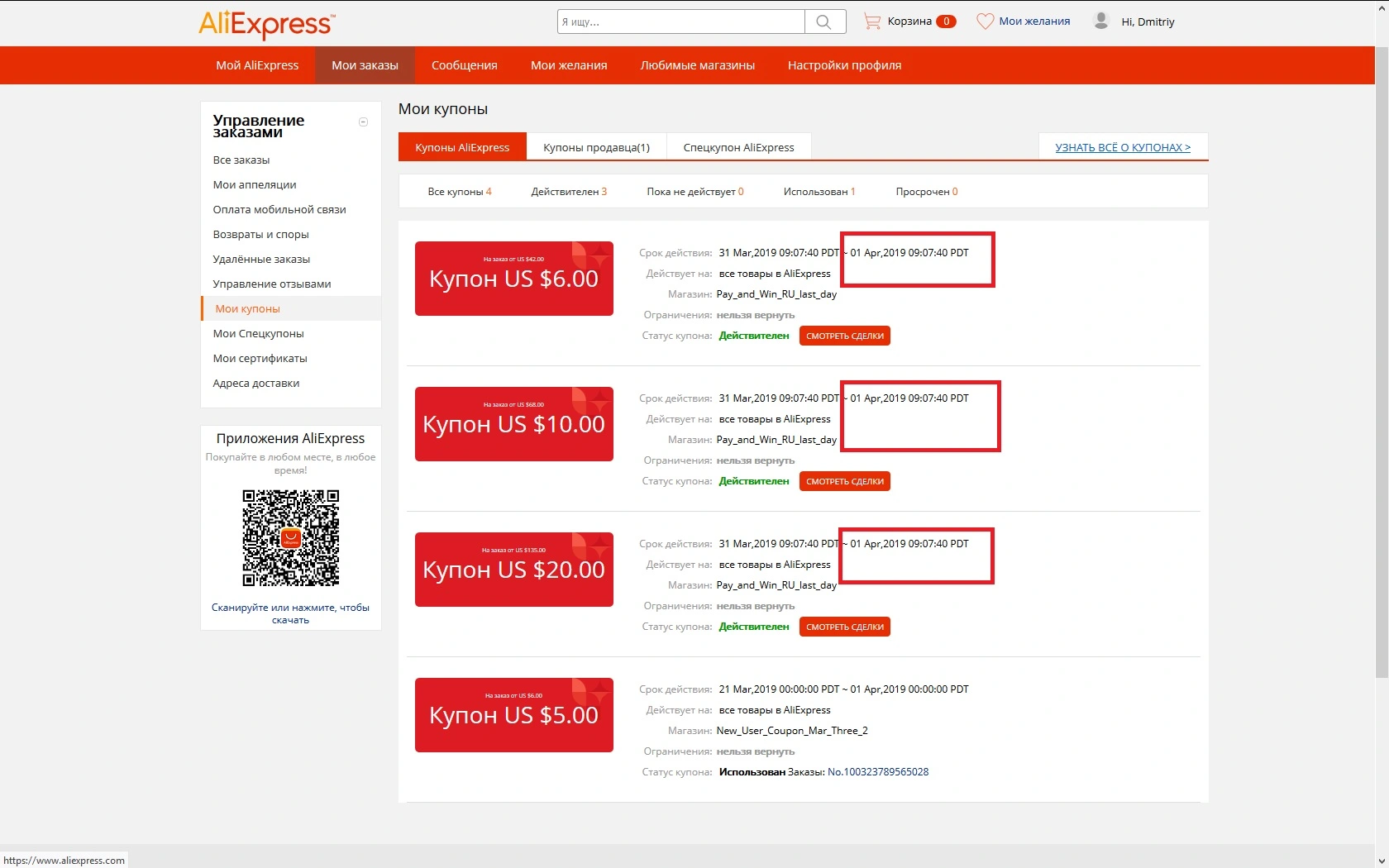
Task: Open Возвраты и споры in sidebar
Action: (x=260, y=235)
